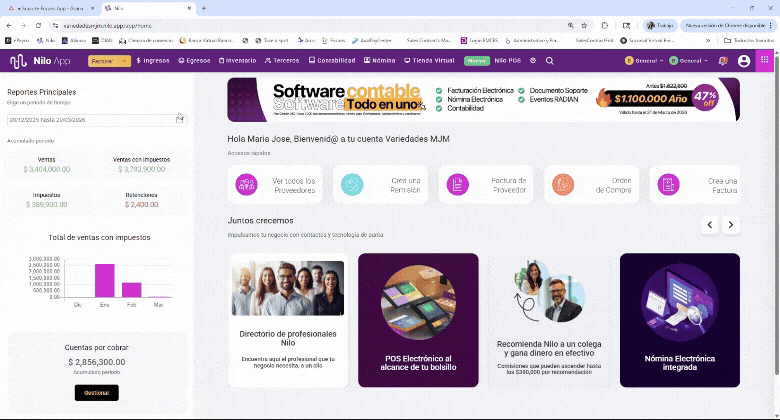Click the Ver todos los Proveedores icon
This screenshot has height=420, width=780.
246,184
